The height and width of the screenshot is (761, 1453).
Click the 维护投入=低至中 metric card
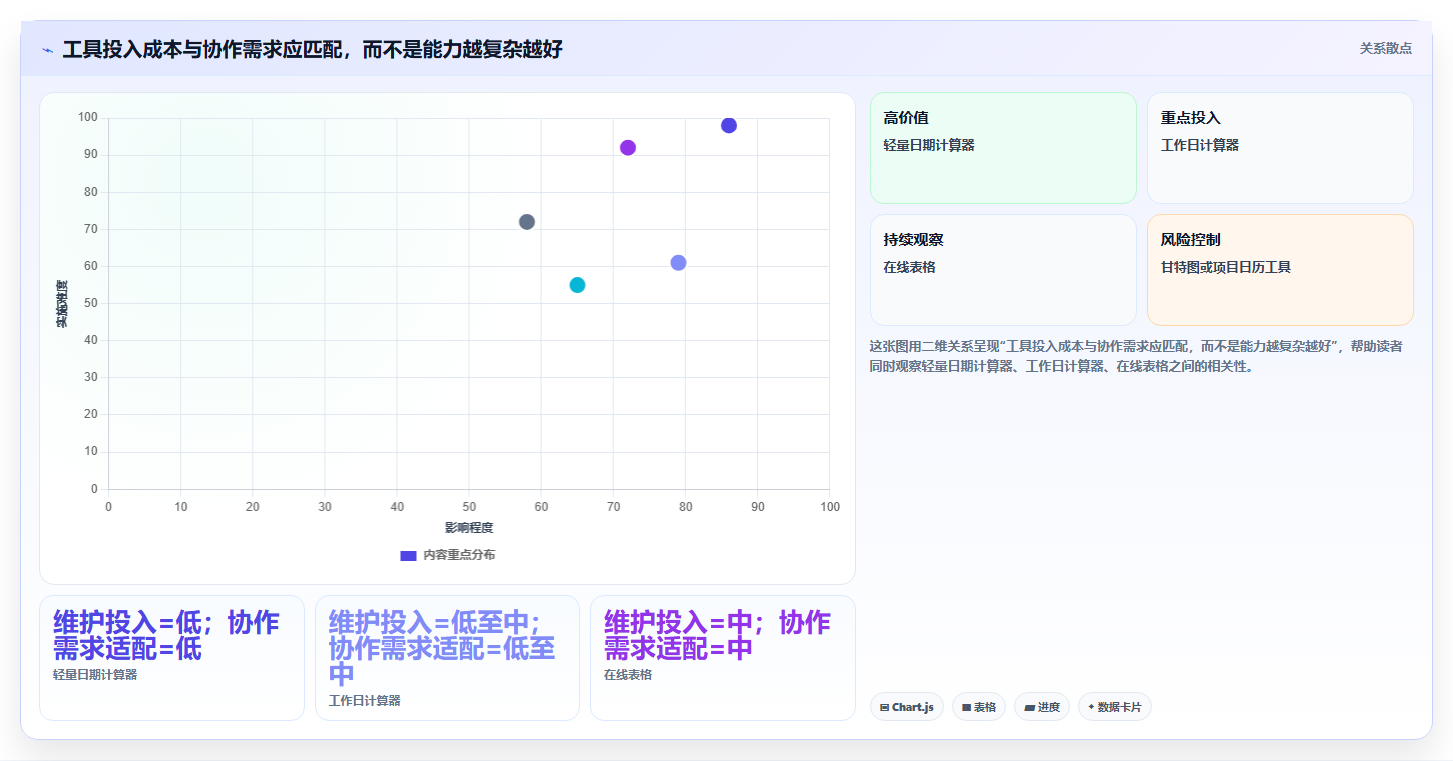pyautogui.click(x=447, y=658)
